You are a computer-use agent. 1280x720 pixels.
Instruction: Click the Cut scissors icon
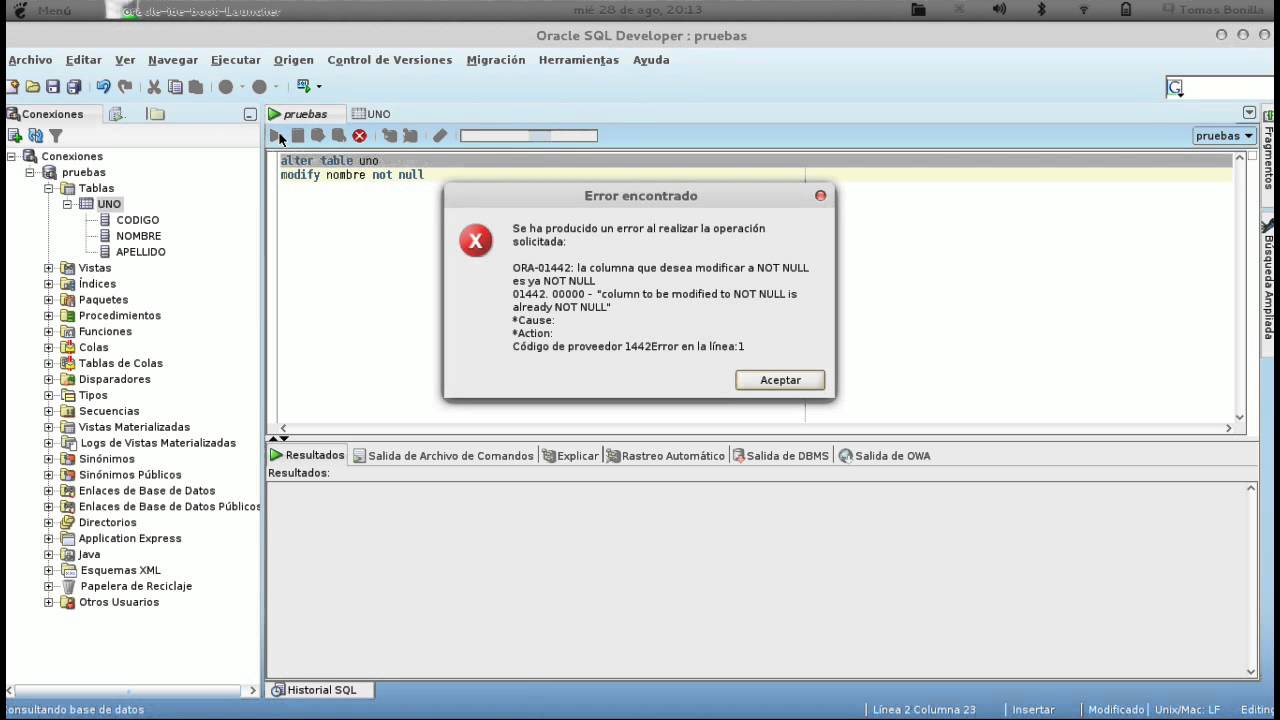[154, 87]
